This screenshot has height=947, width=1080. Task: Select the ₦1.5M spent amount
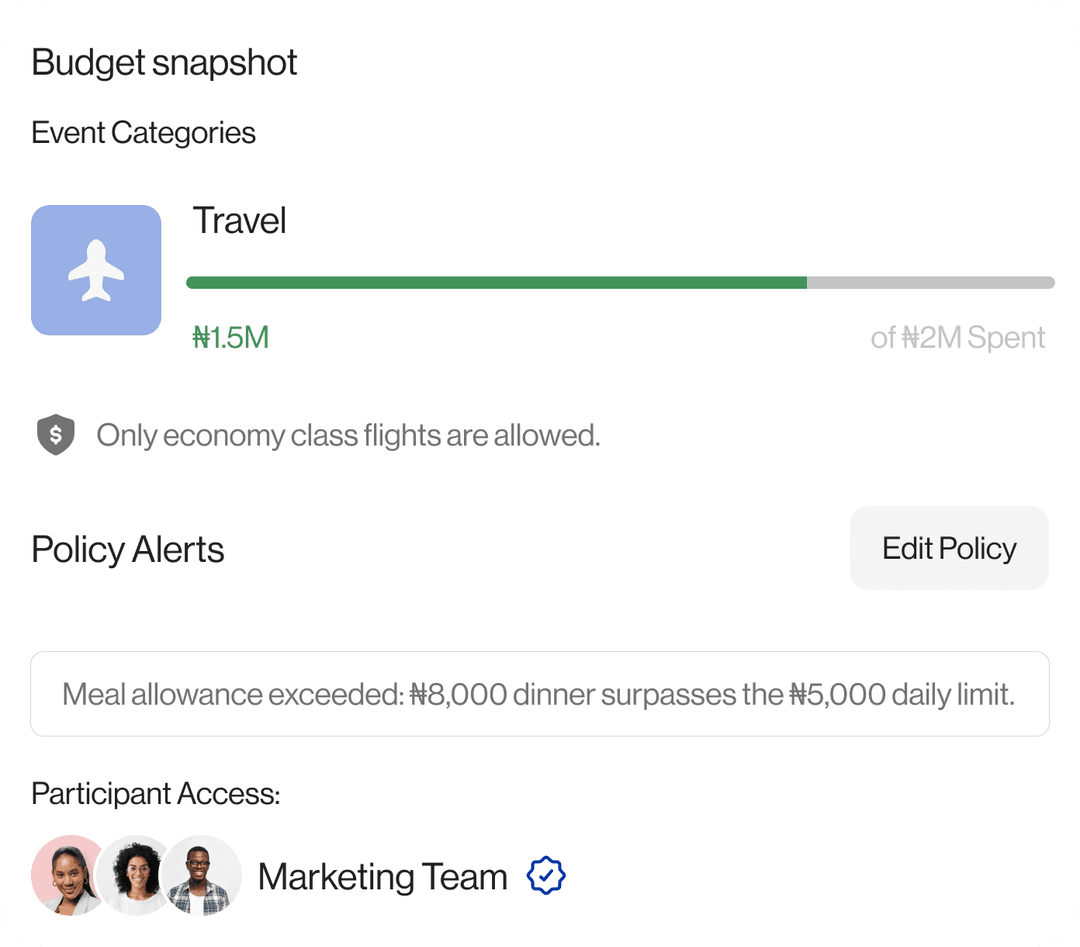231,337
